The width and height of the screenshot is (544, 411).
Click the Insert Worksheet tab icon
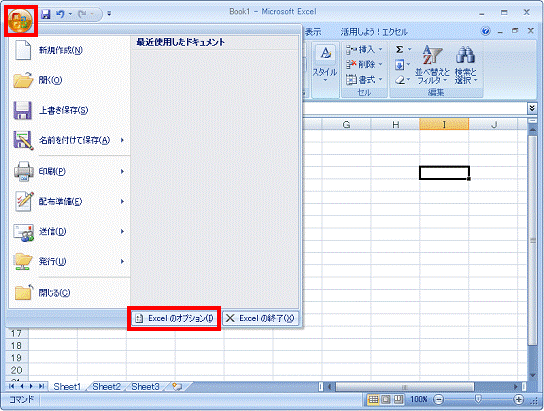tap(177, 386)
